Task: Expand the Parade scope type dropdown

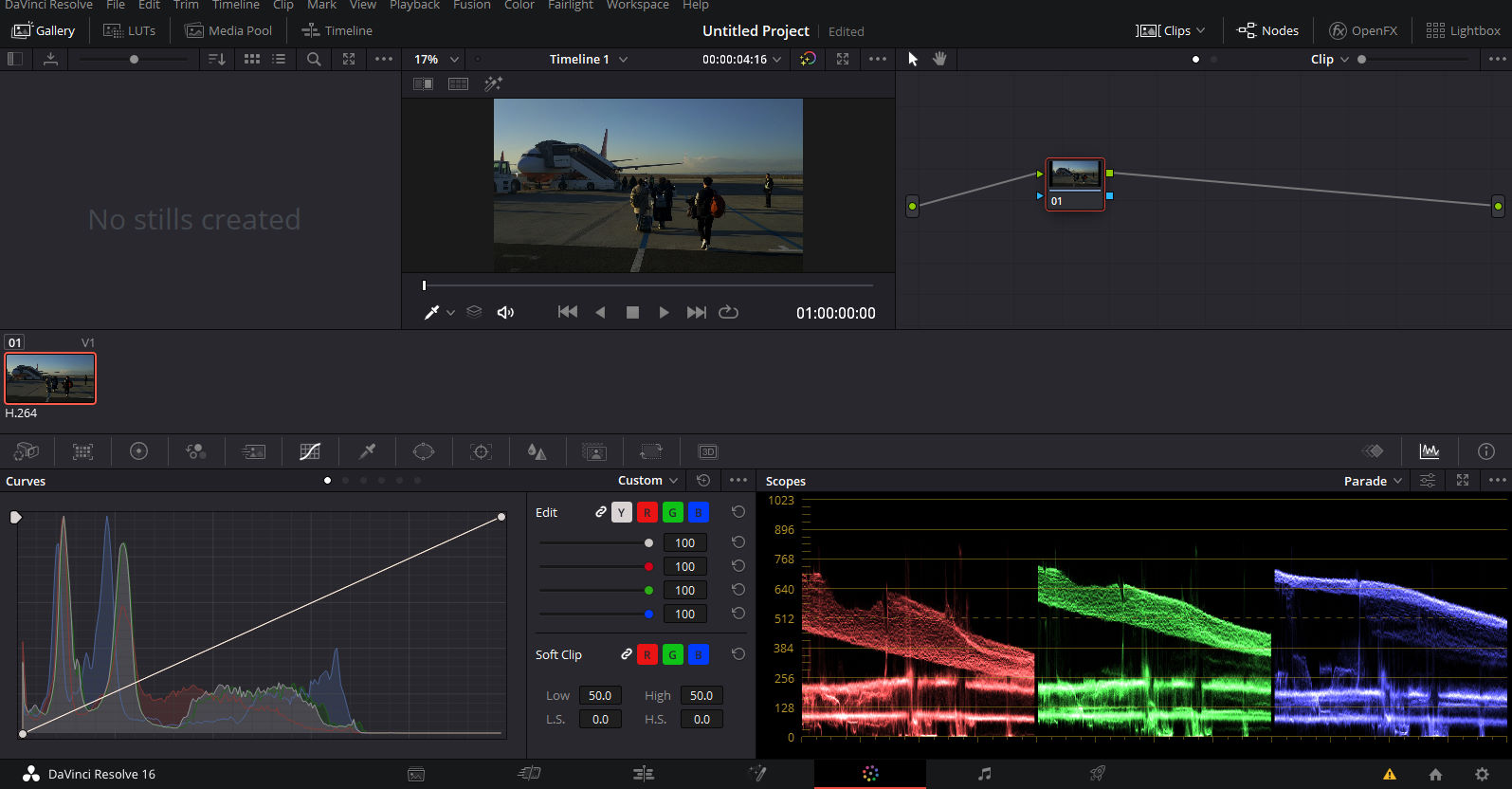Action: click(x=1373, y=481)
